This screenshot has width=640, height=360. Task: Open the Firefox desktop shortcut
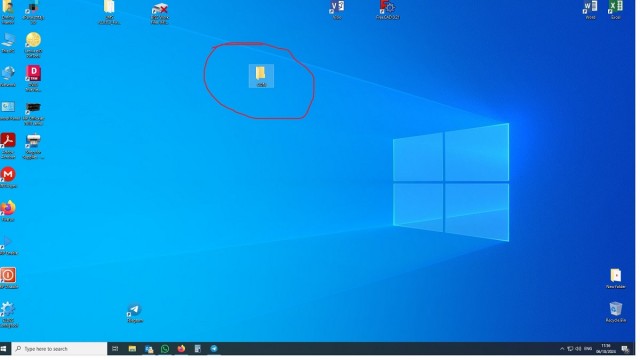click(8, 211)
